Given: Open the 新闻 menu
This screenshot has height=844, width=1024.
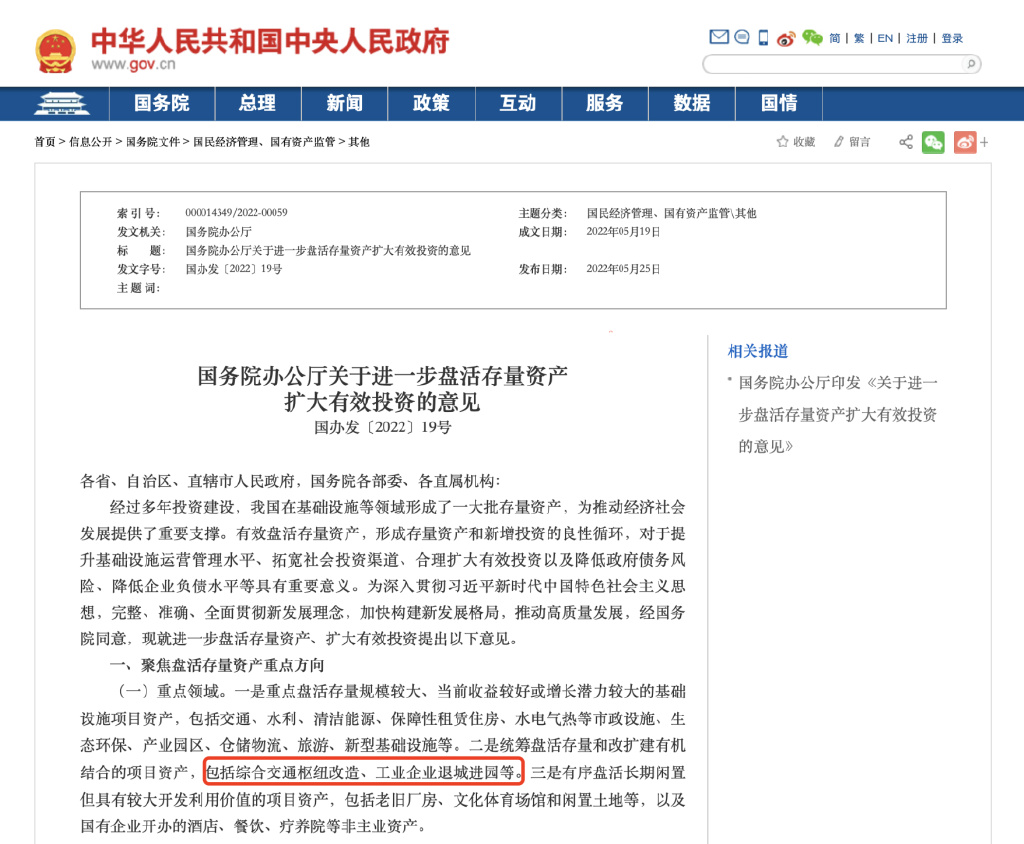Looking at the screenshot, I should [344, 103].
